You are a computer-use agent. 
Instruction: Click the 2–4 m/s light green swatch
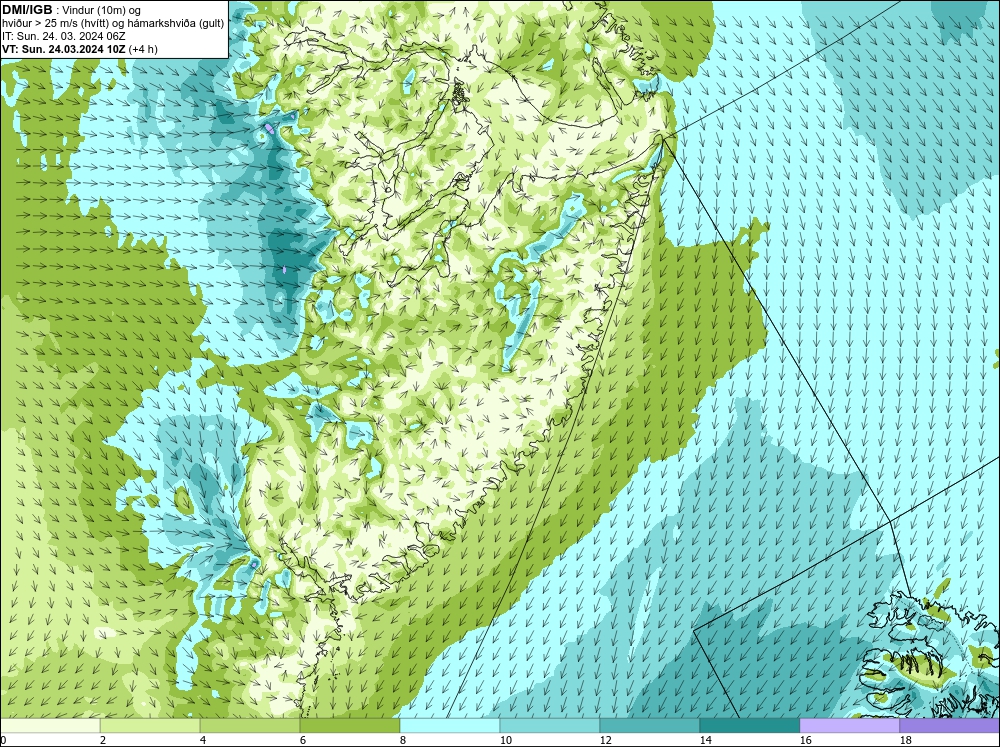click(150, 725)
